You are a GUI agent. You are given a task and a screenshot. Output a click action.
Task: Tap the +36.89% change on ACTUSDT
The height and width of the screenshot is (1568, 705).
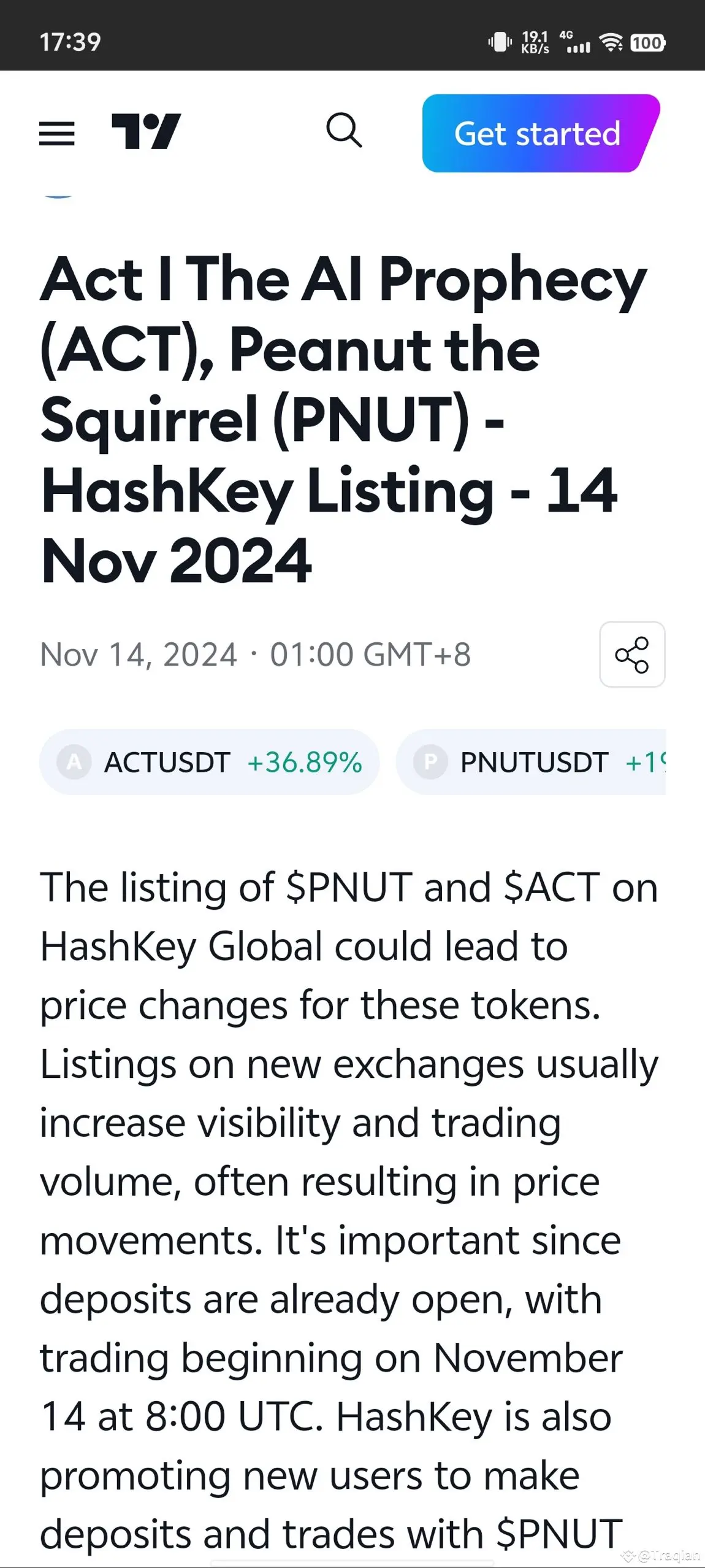305,762
